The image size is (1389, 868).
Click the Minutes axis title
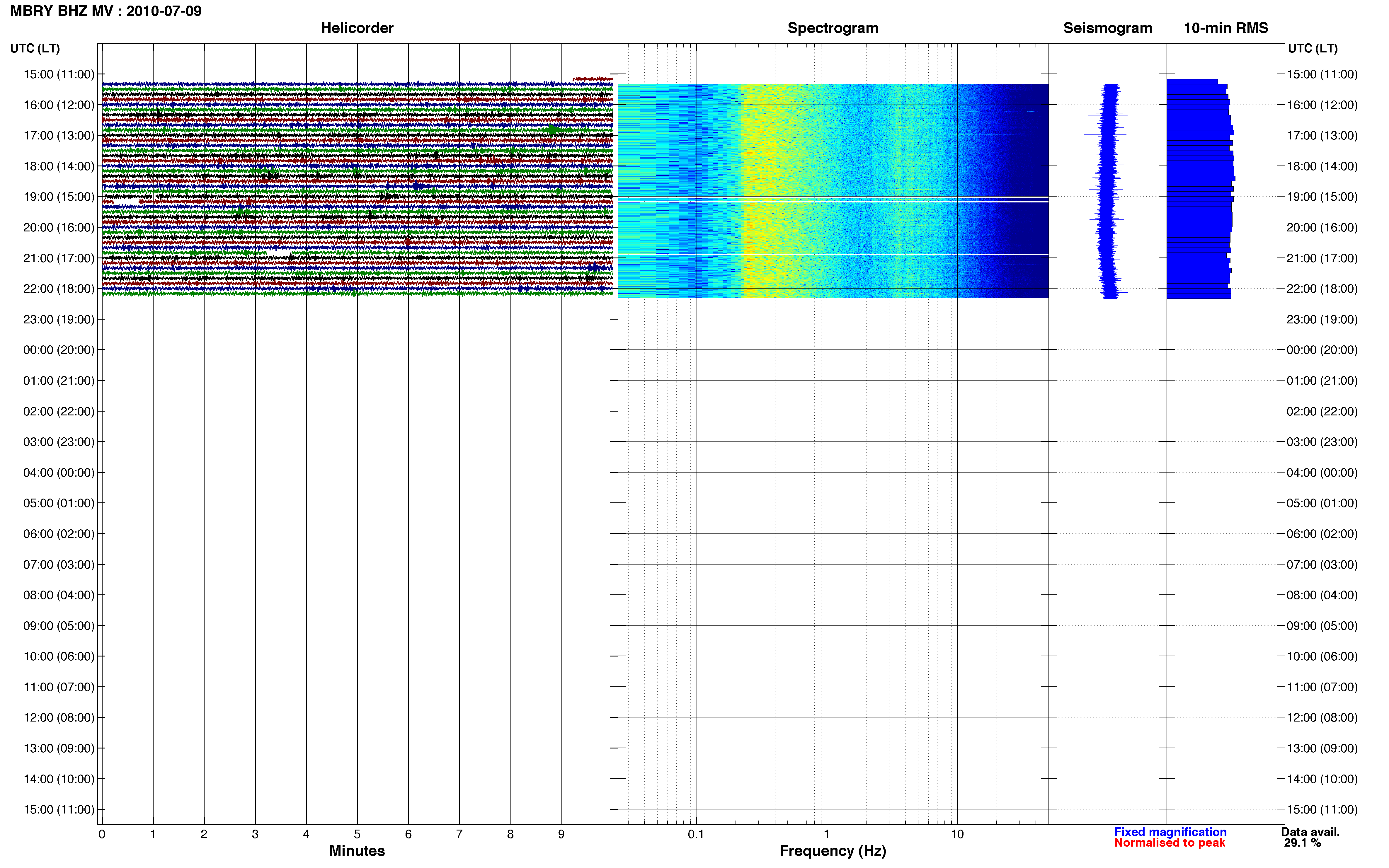357,851
